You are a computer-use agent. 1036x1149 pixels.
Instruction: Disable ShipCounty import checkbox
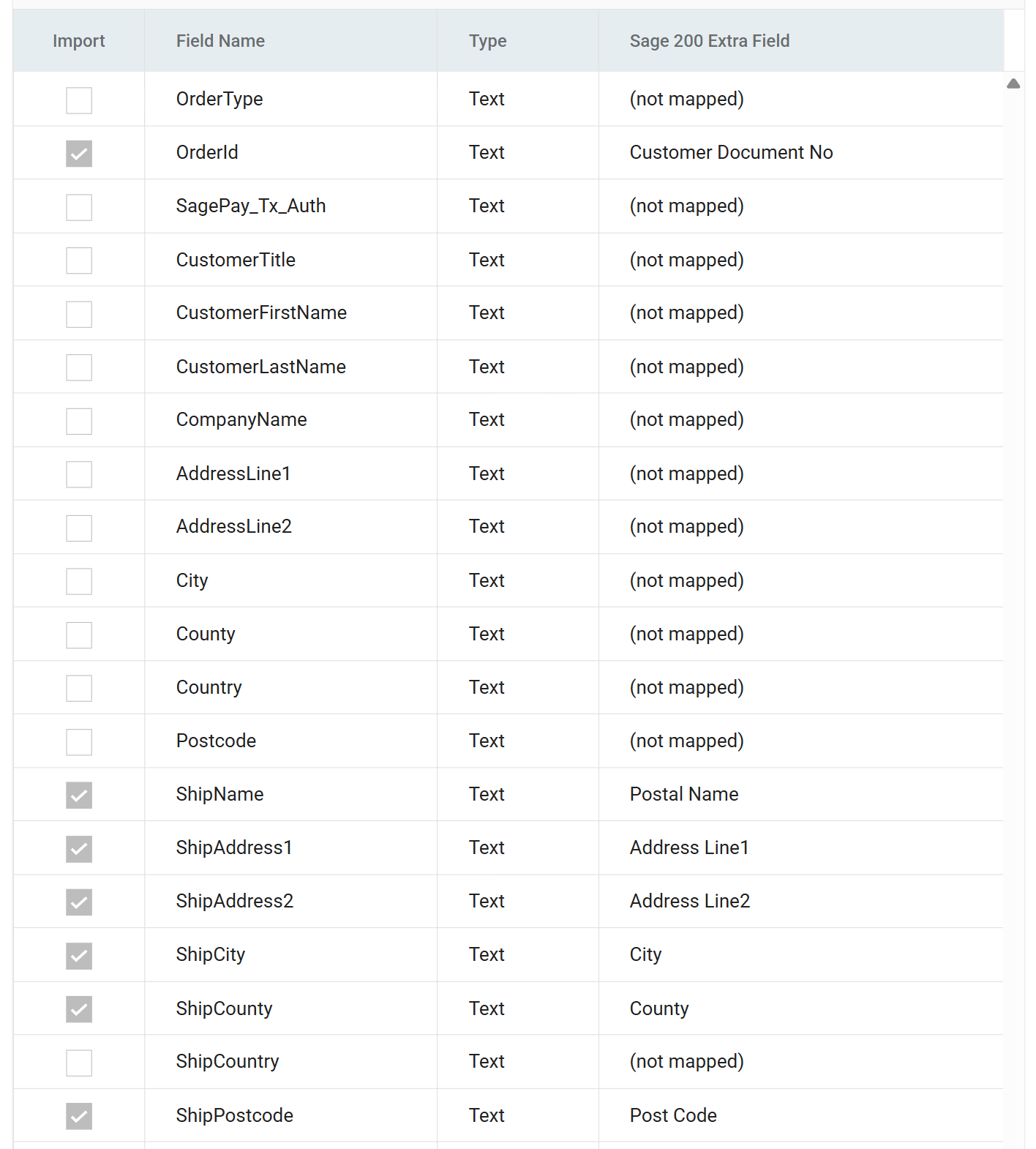click(x=79, y=1009)
